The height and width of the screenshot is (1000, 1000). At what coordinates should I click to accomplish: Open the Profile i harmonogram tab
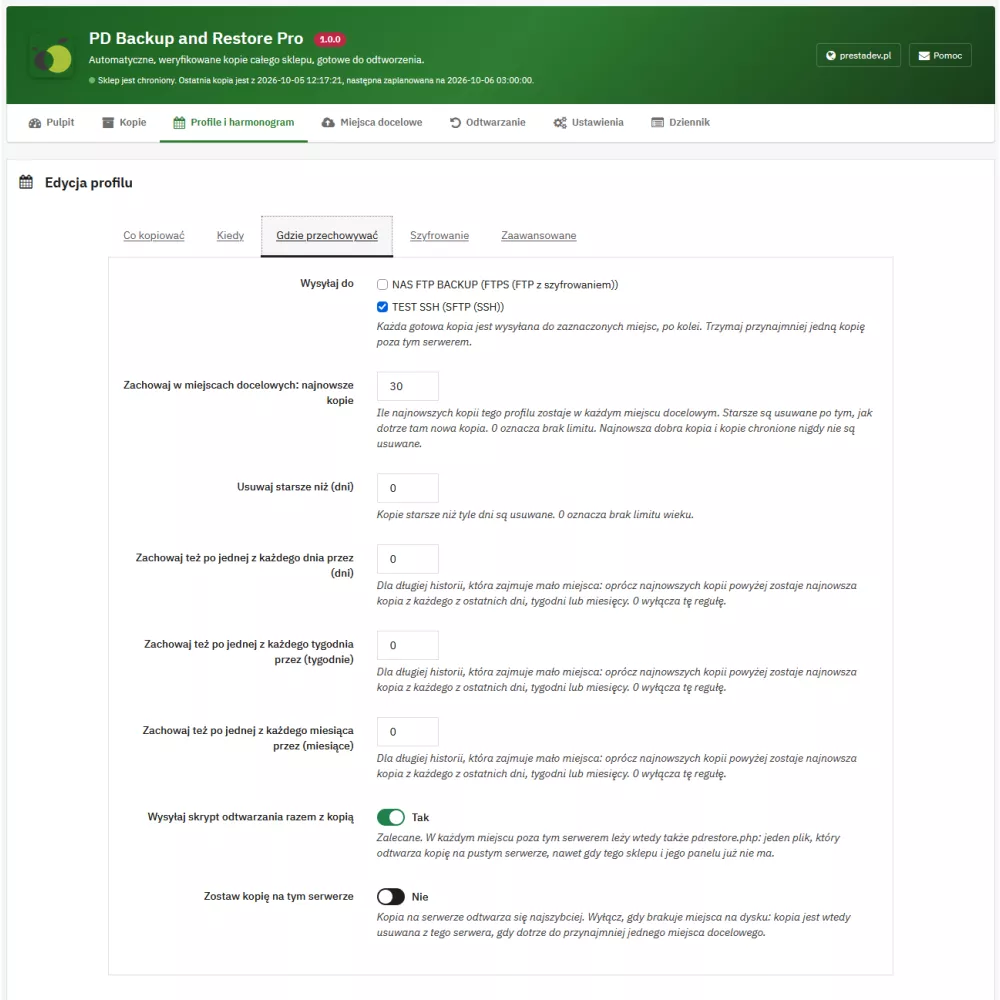pyautogui.click(x=233, y=122)
